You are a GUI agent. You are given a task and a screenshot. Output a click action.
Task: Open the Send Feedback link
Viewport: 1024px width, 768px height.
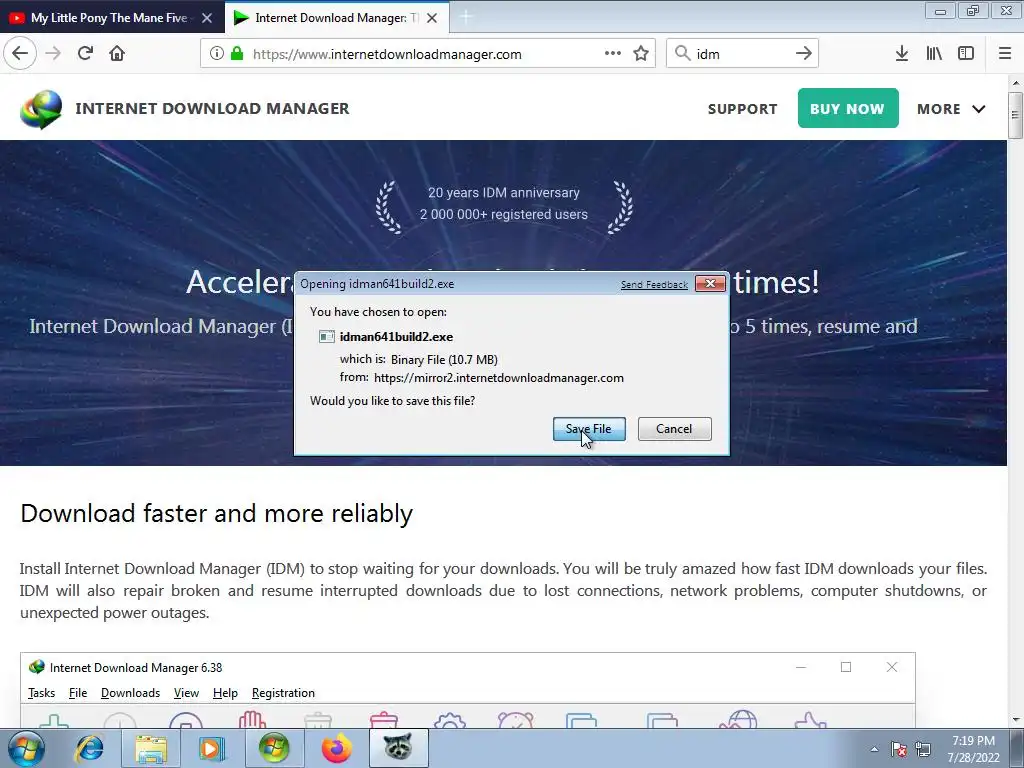(x=654, y=285)
